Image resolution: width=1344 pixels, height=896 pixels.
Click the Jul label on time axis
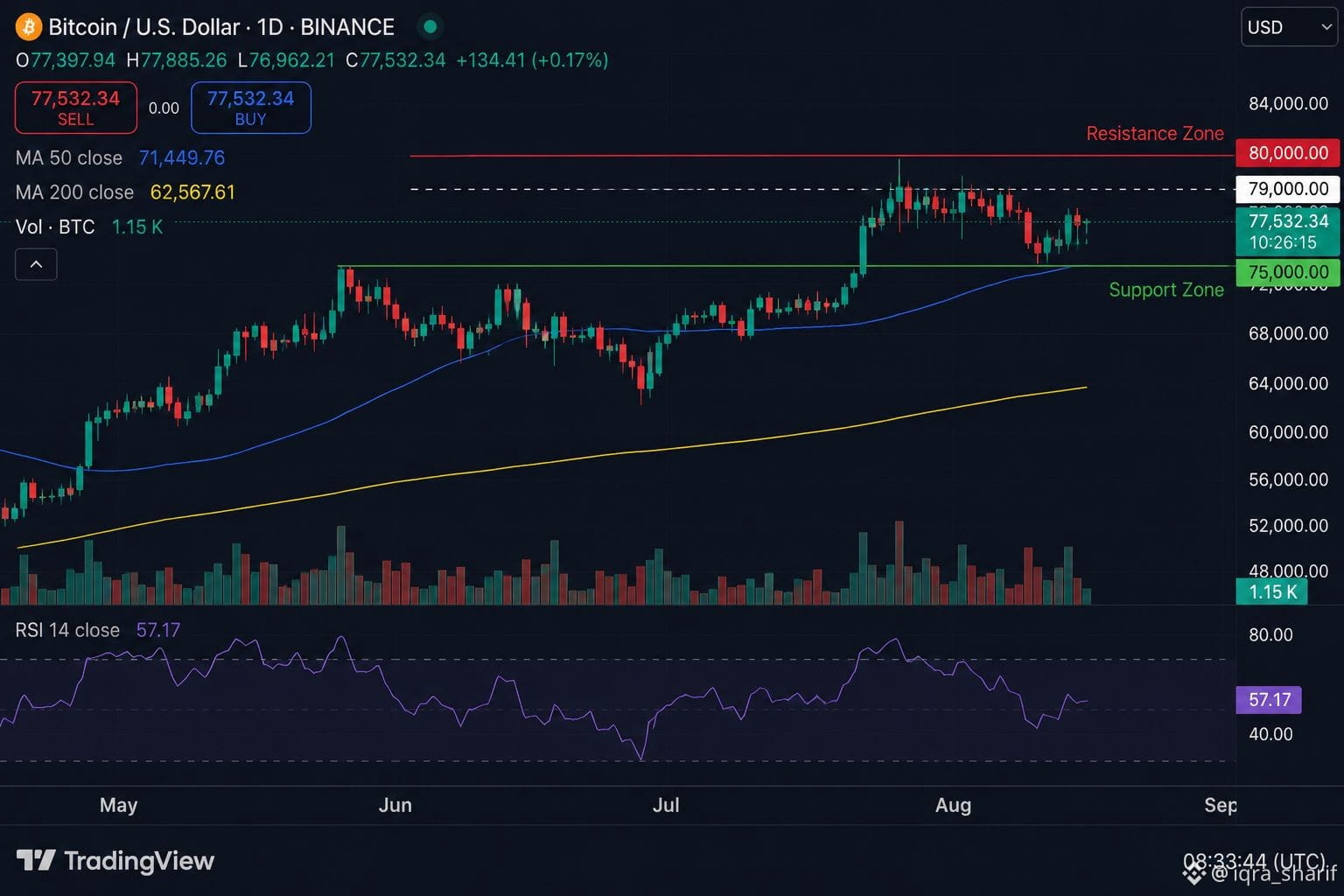pyautogui.click(x=666, y=805)
